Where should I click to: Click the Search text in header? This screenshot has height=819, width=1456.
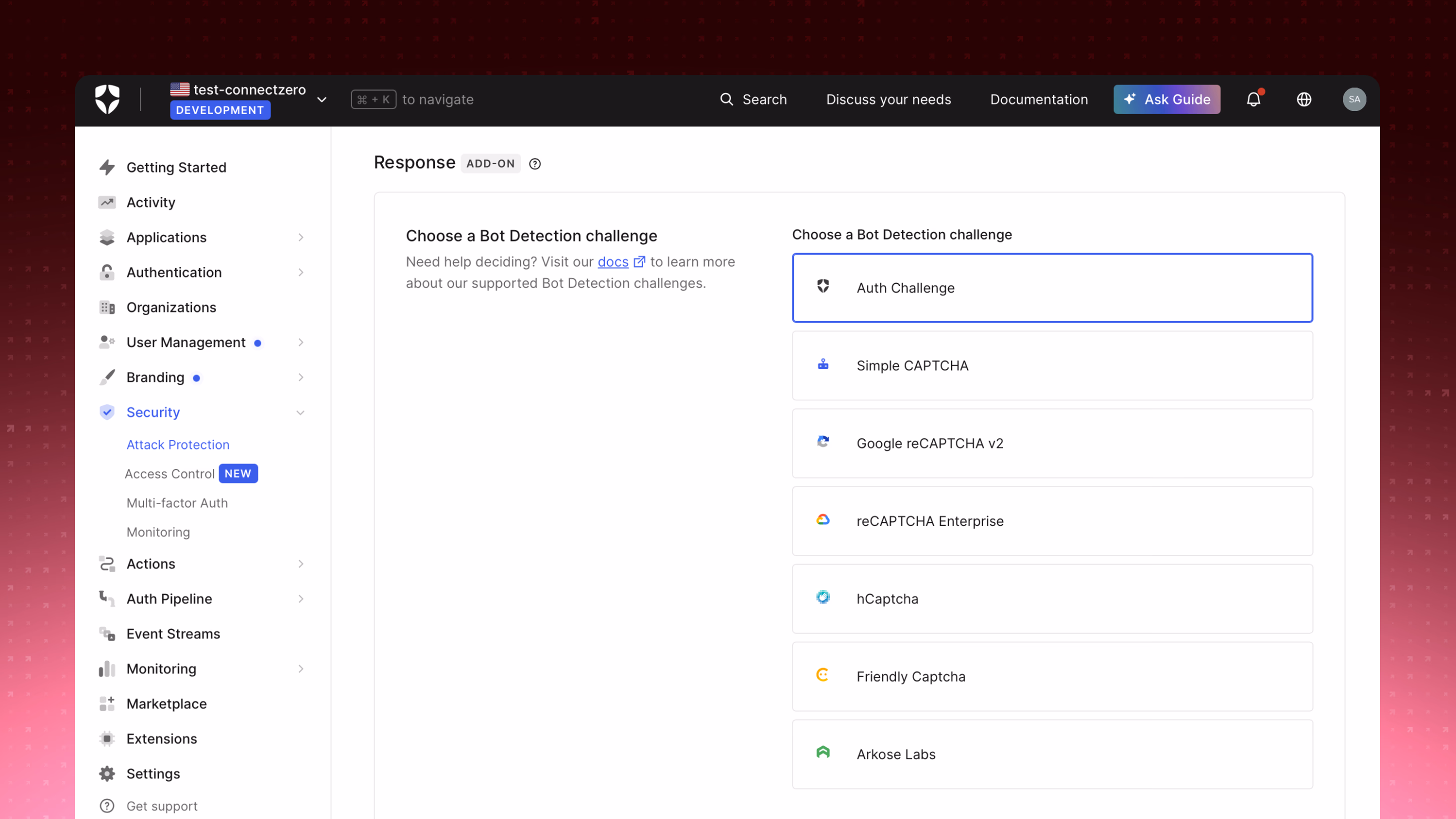point(764,99)
